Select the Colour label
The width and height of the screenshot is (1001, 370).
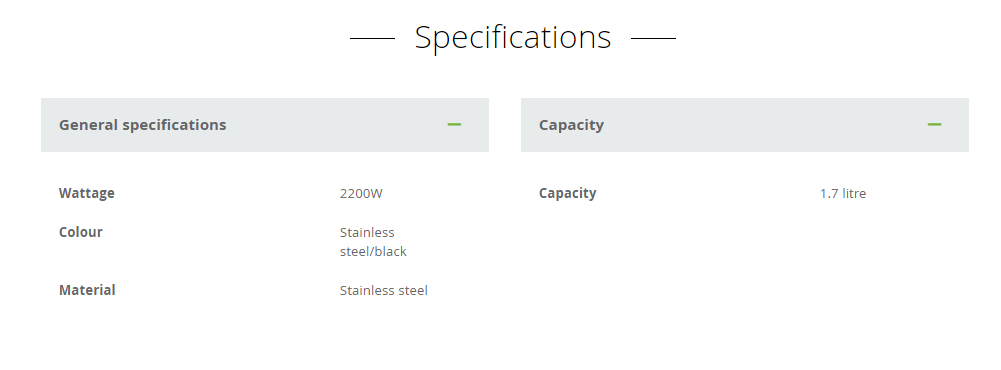coord(80,232)
